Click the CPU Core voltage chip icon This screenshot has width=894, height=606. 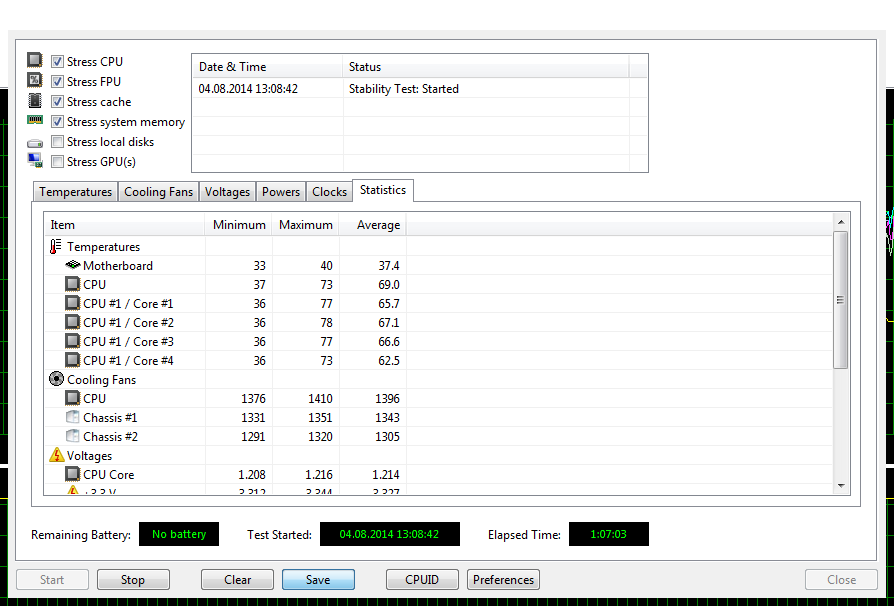pyautogui.click(x=72, y=475)
